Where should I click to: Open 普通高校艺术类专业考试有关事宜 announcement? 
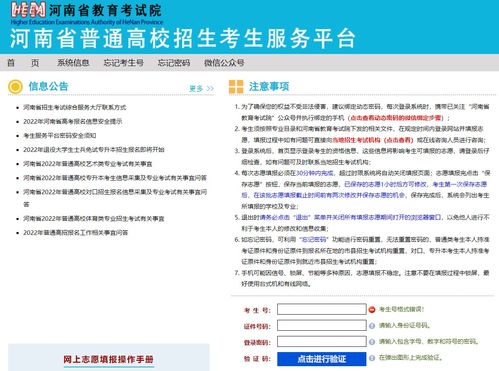(x=88, y=164)
